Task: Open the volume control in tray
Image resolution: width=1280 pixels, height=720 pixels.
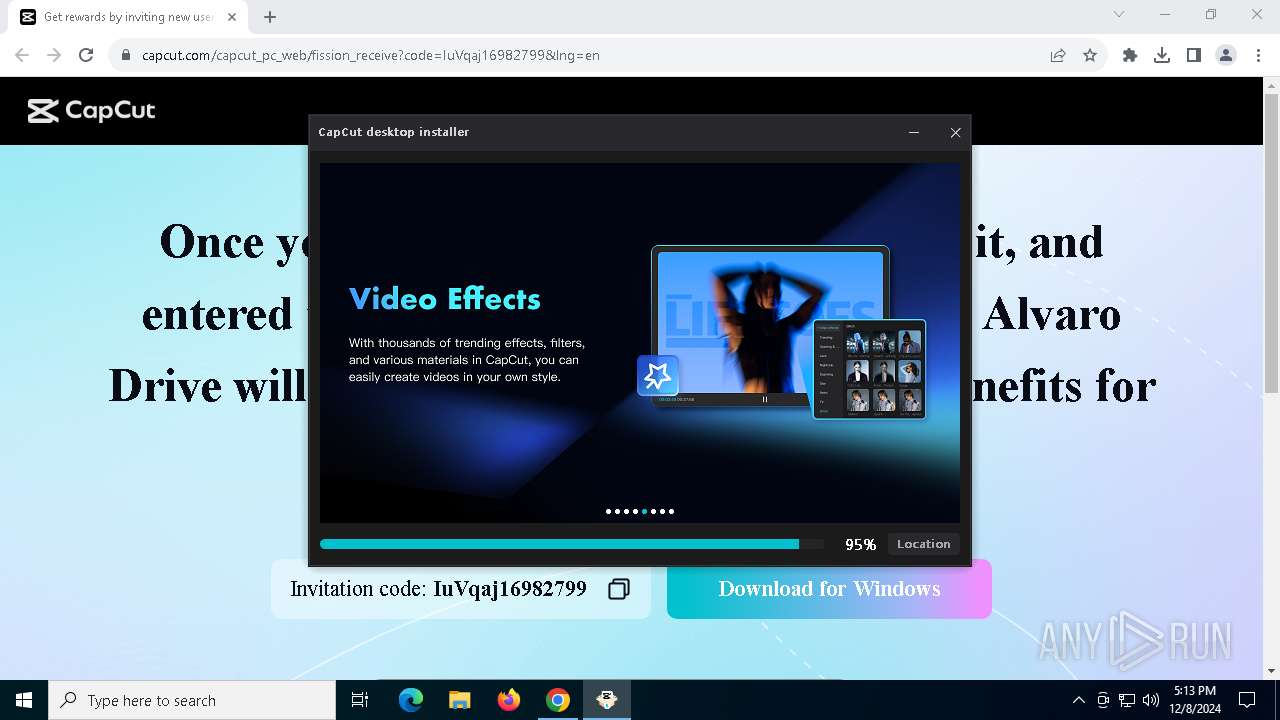Action: (1151, 700)
